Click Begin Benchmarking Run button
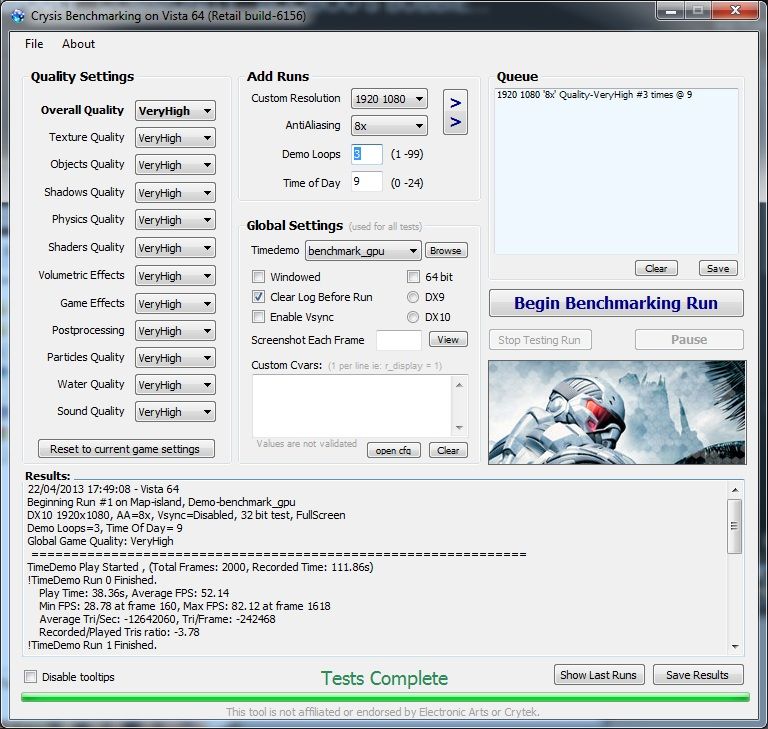 [616, 303]
